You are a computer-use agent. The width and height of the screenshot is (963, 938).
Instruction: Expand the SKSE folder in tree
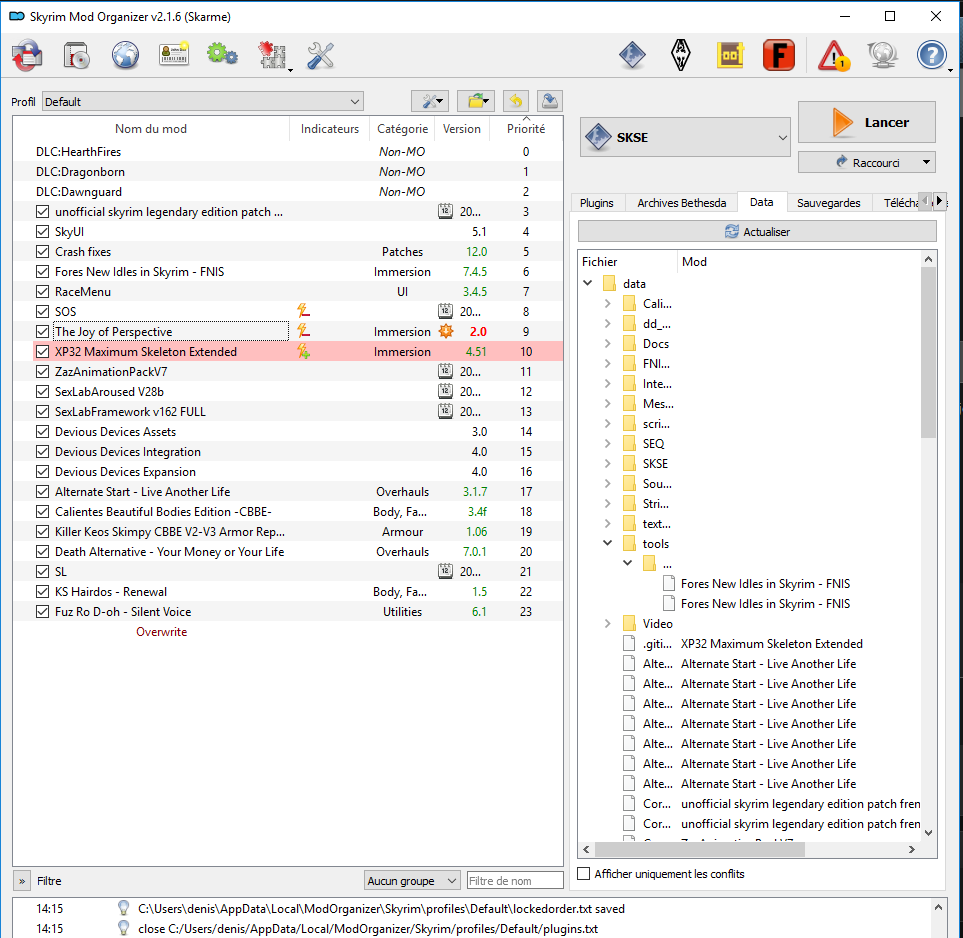[607, 463]
